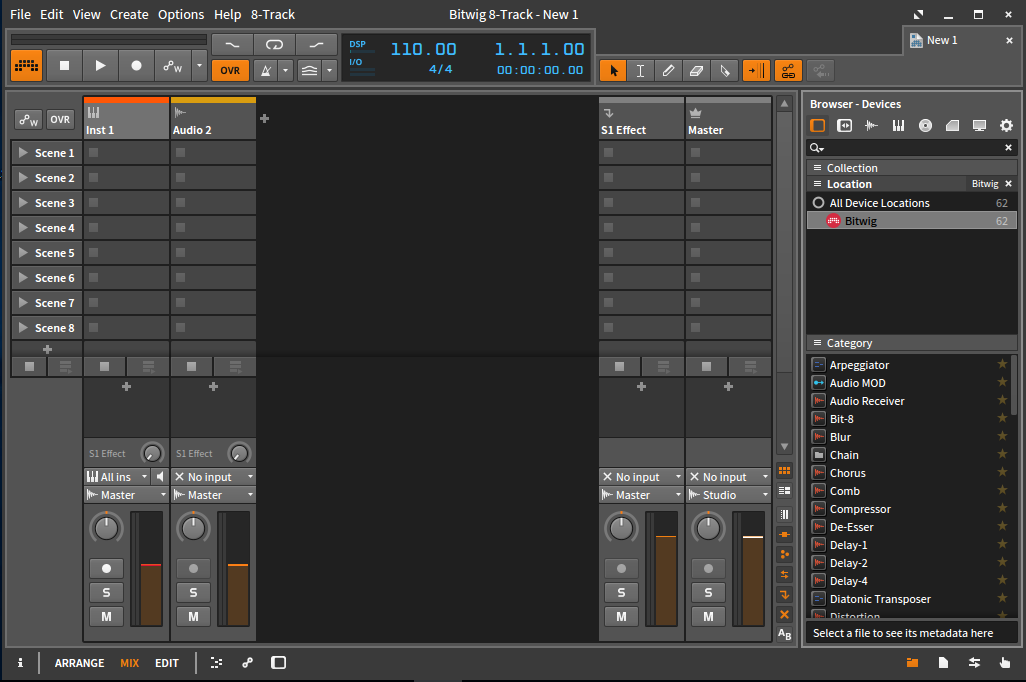Collapse the Category section header

coord(911,343)
